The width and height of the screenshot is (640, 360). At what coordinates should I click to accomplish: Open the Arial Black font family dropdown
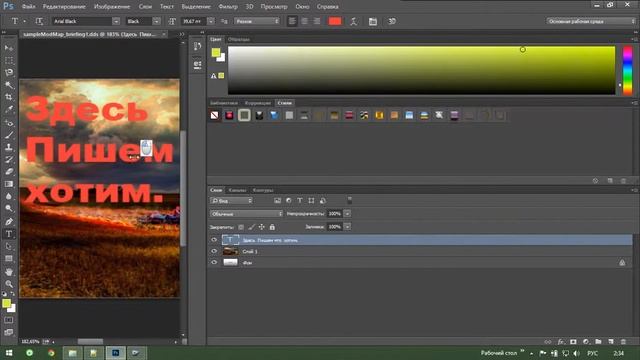(116, 21)
